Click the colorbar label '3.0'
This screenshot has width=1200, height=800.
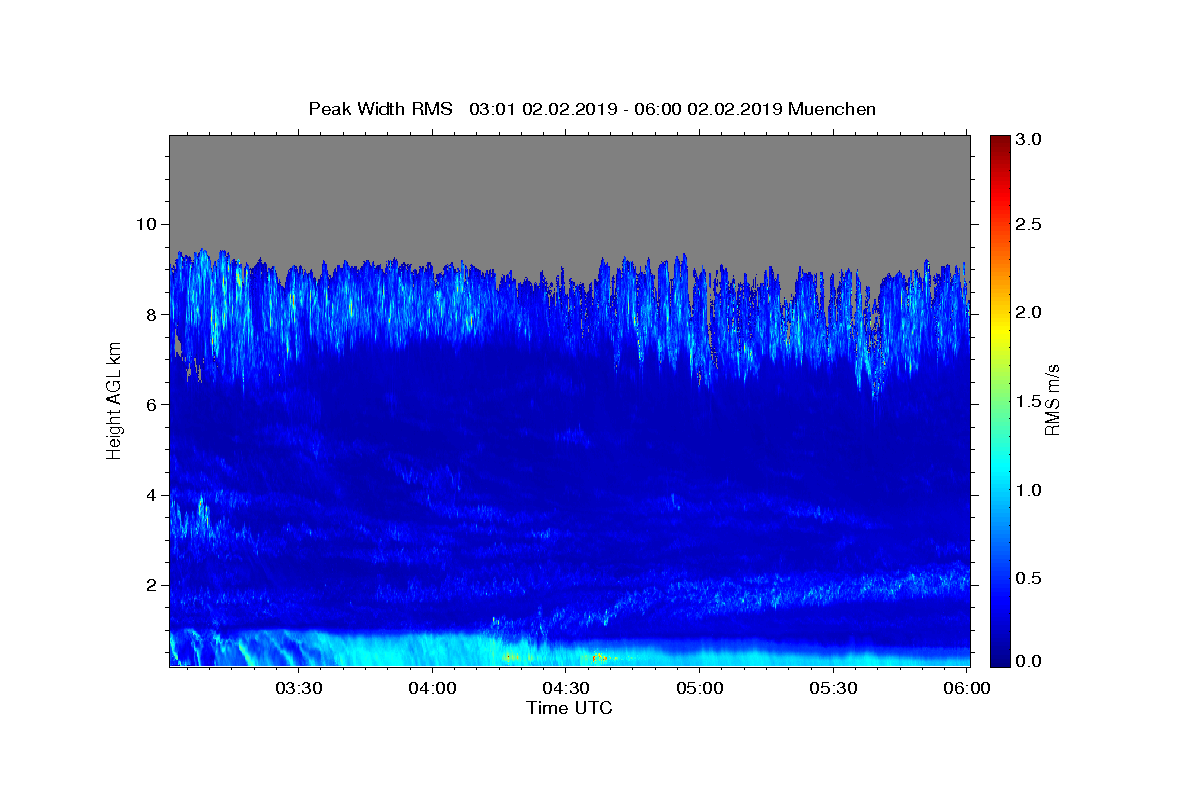coord(1029,140)
